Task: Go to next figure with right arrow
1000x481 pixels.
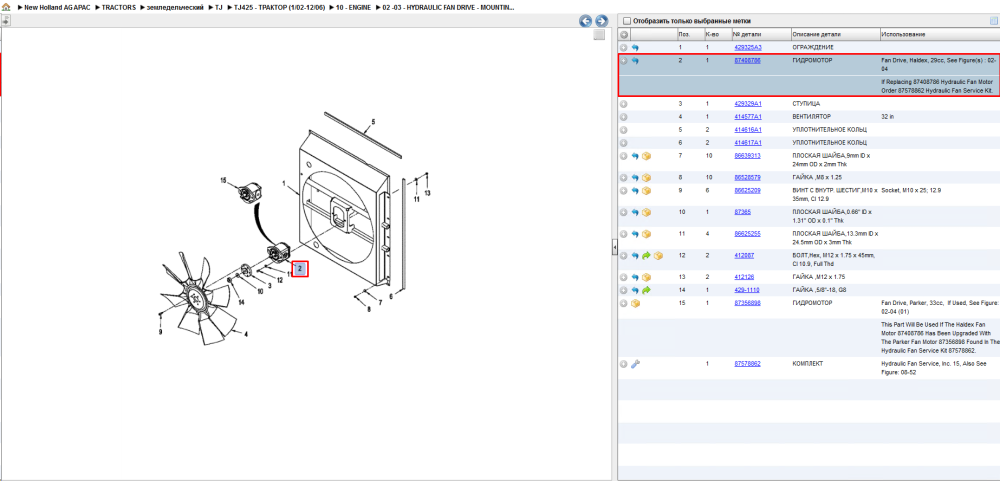Action: (x=601, y=21)
